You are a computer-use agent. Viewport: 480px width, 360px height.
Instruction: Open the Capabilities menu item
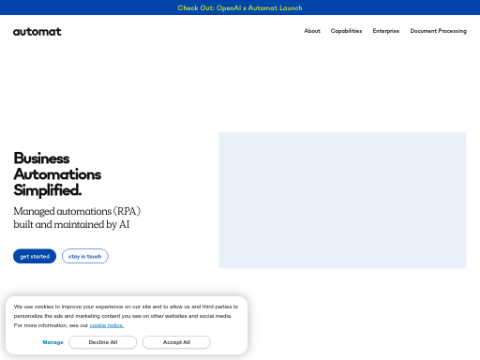(x=346, y=31)
